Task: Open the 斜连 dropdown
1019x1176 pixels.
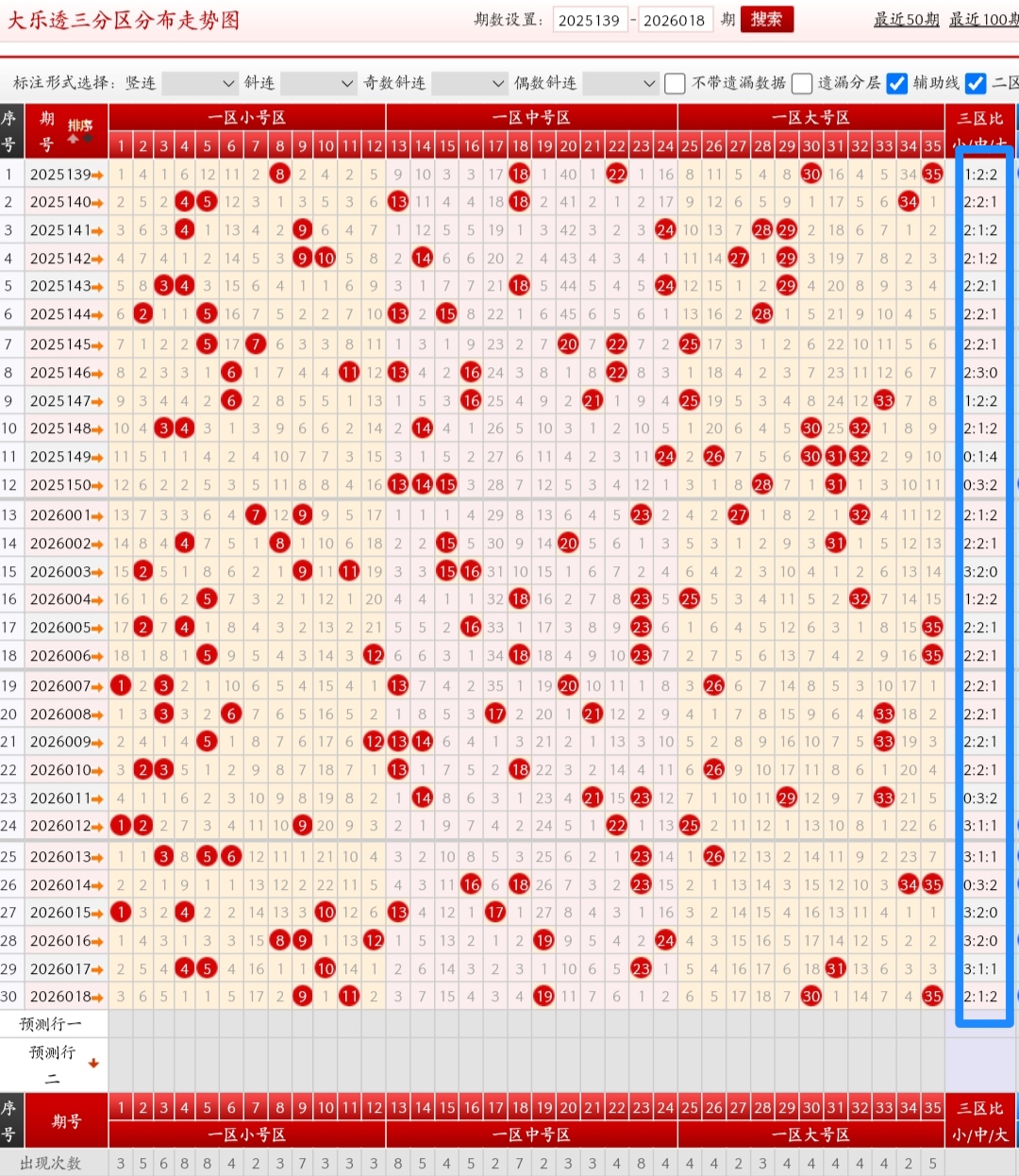Action: point(319,84)
